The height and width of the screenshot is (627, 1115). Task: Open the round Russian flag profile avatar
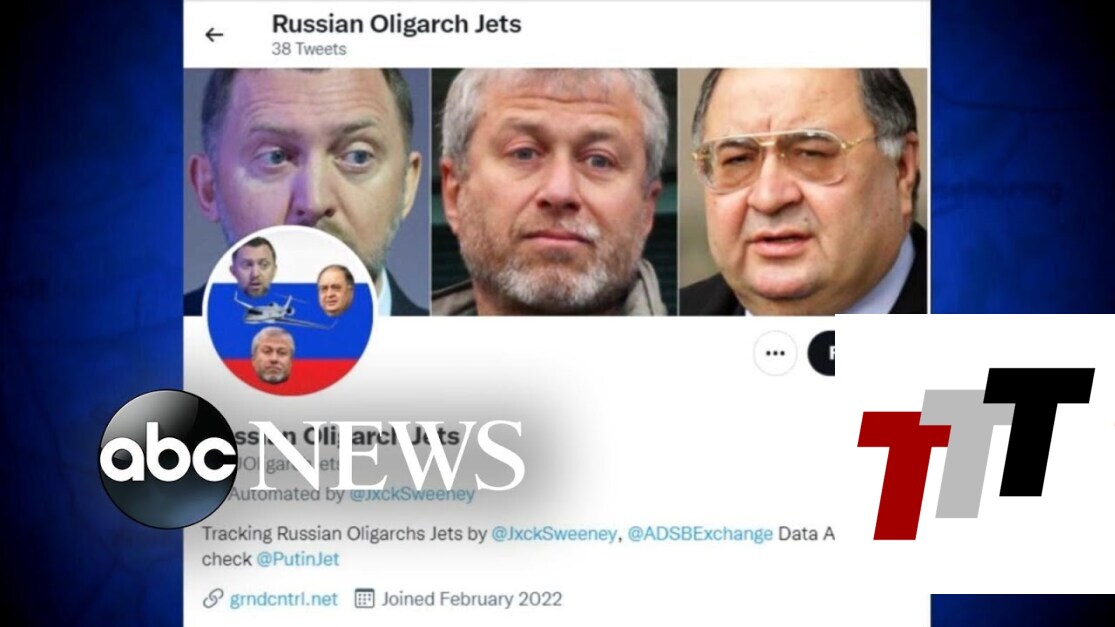289,311
